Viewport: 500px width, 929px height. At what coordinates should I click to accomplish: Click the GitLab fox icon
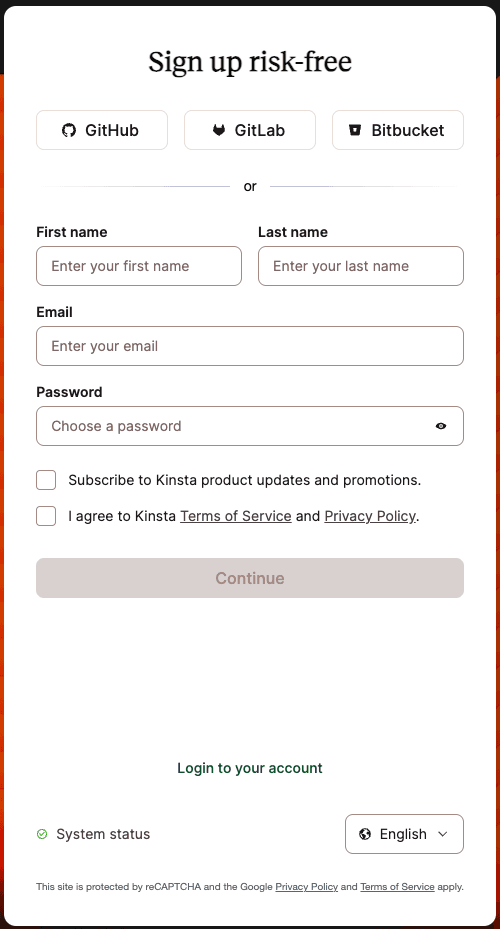click(219, 130)
